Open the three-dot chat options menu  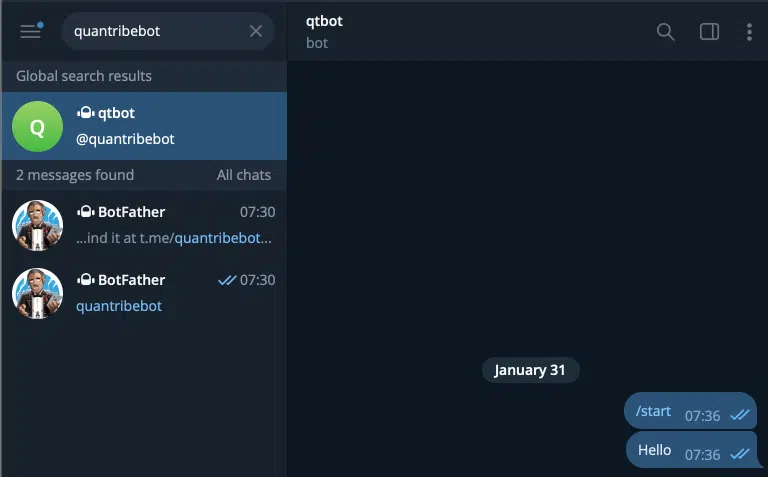[x=749, y=31]
